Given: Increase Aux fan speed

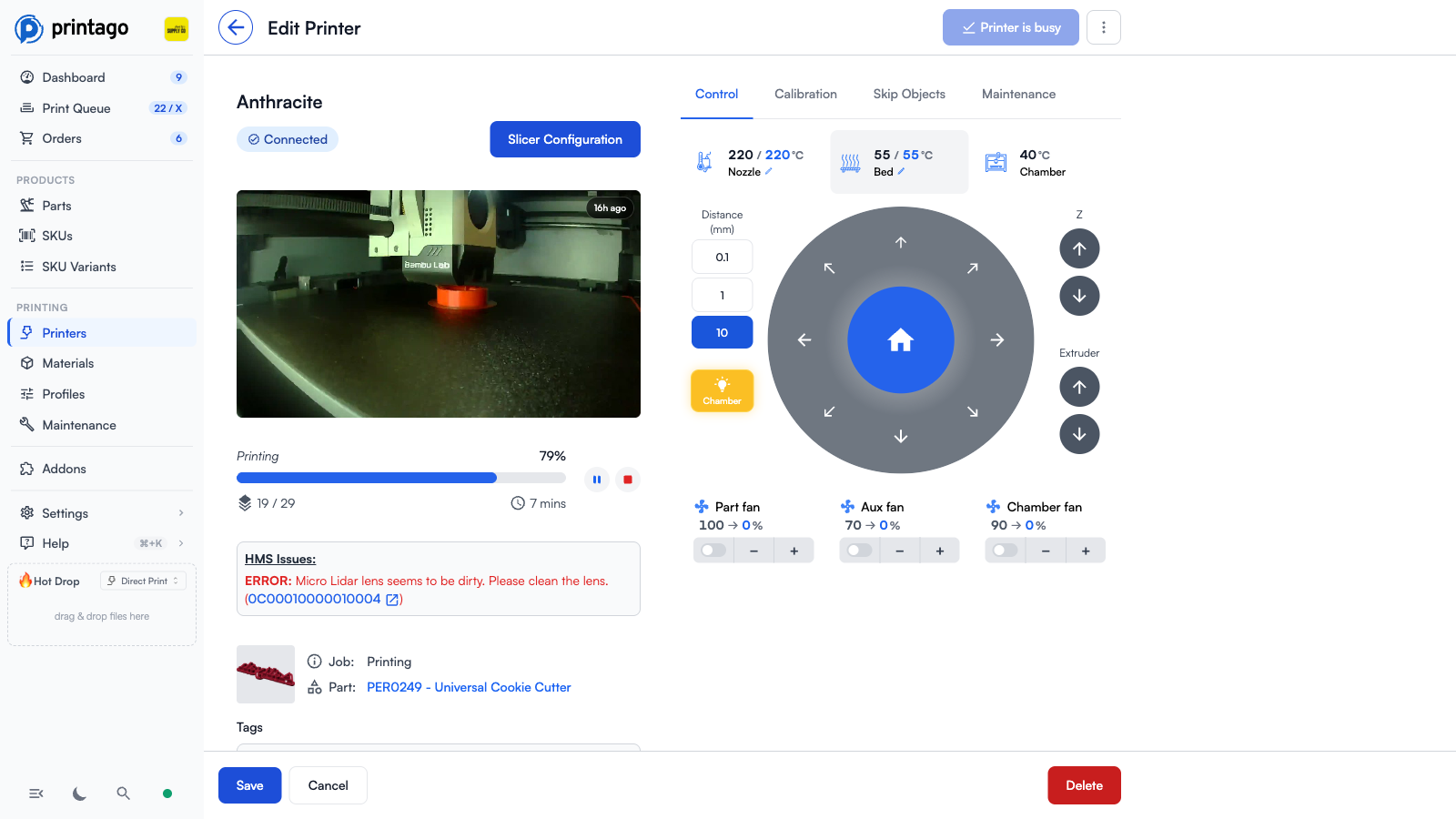Looking at the screenshot, I should point(939,551).
